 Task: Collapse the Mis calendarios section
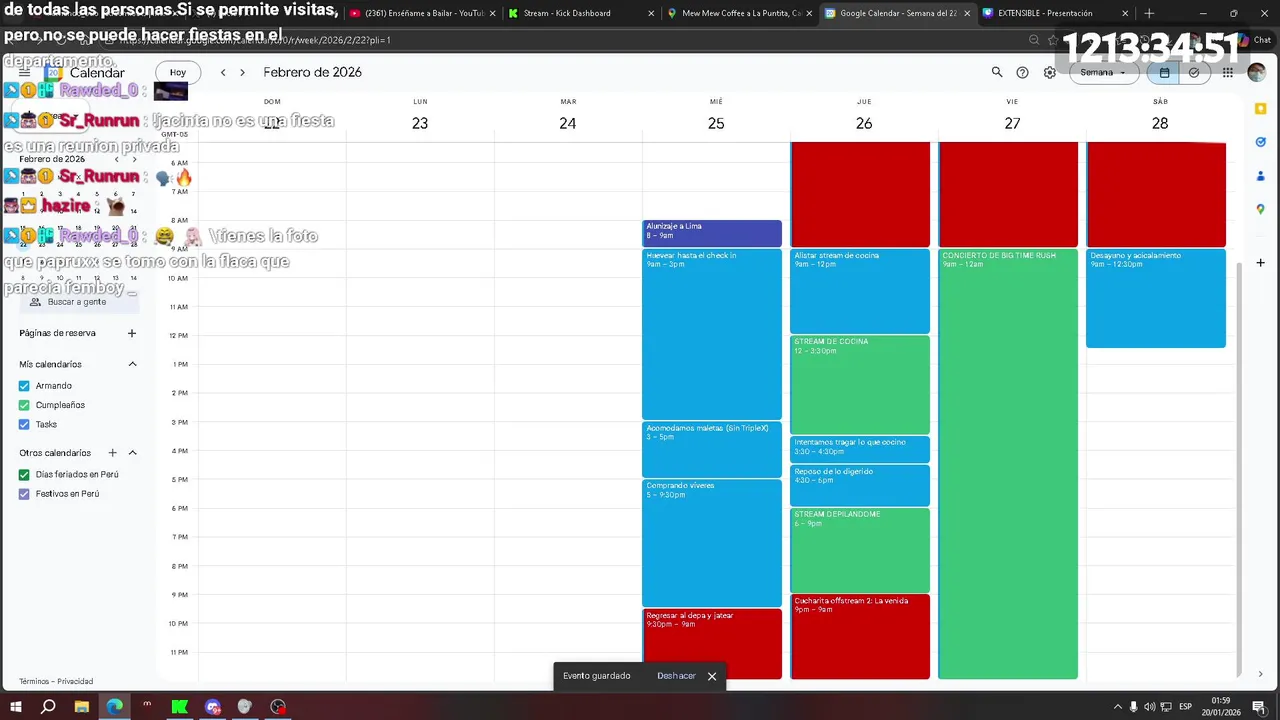(132, 364)
